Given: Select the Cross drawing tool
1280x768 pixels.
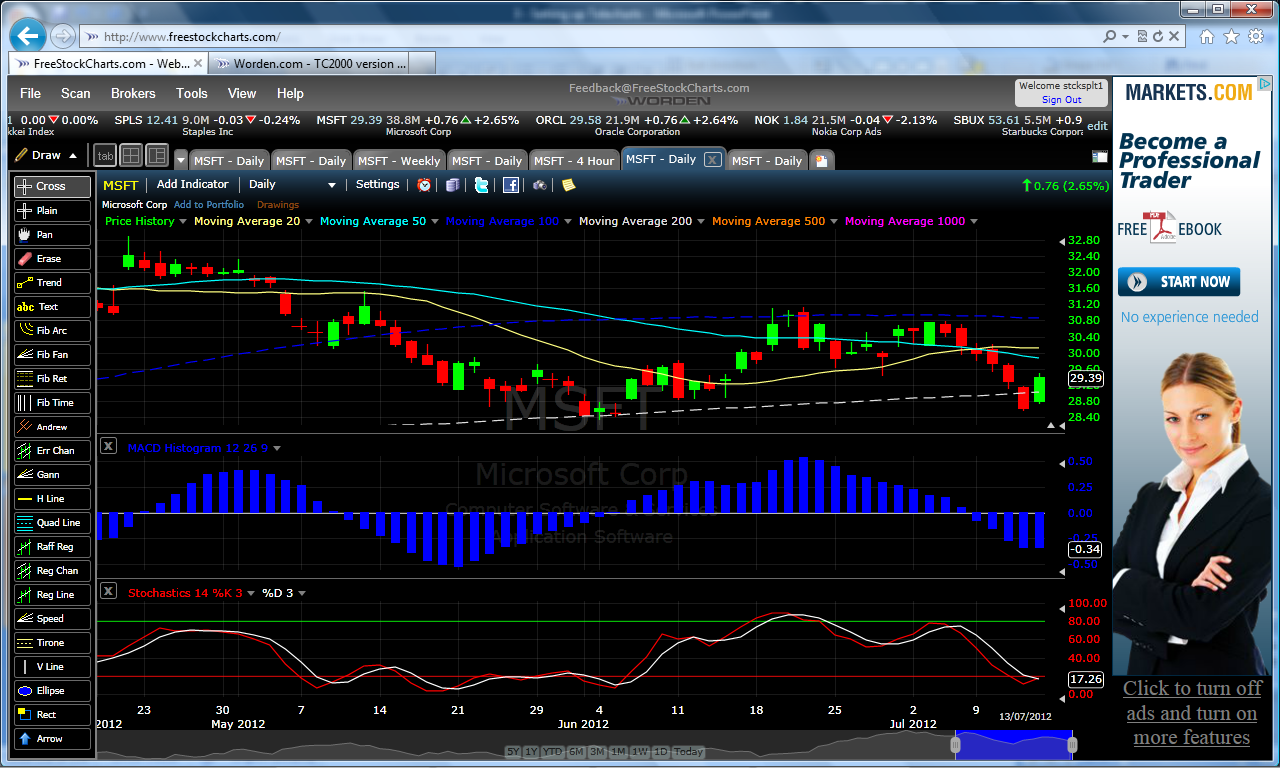Looking at the screenshot, I should 52,186.
